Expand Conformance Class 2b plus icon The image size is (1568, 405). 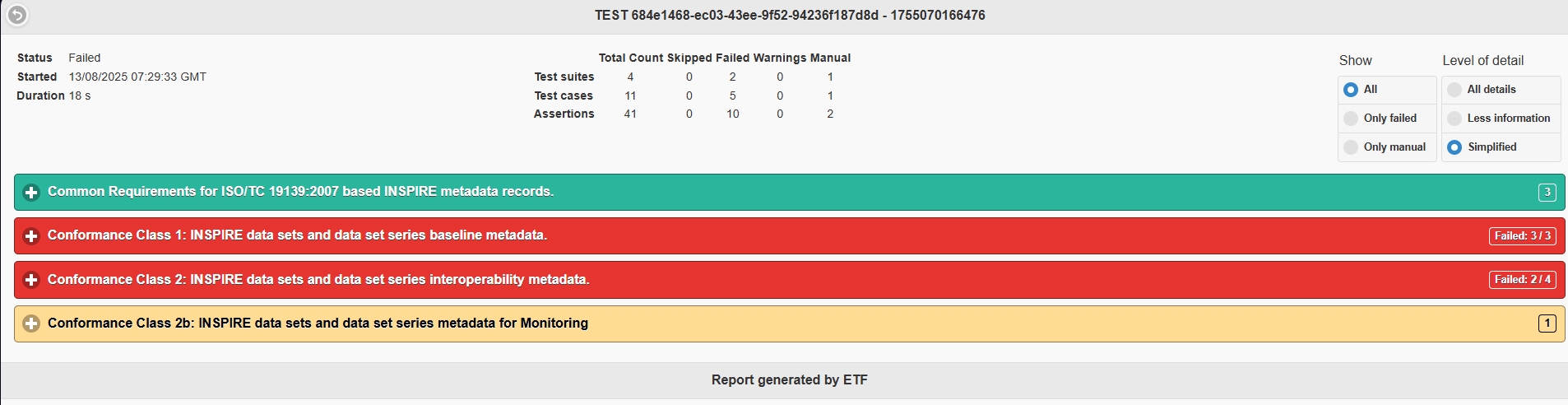pos(31,324)
